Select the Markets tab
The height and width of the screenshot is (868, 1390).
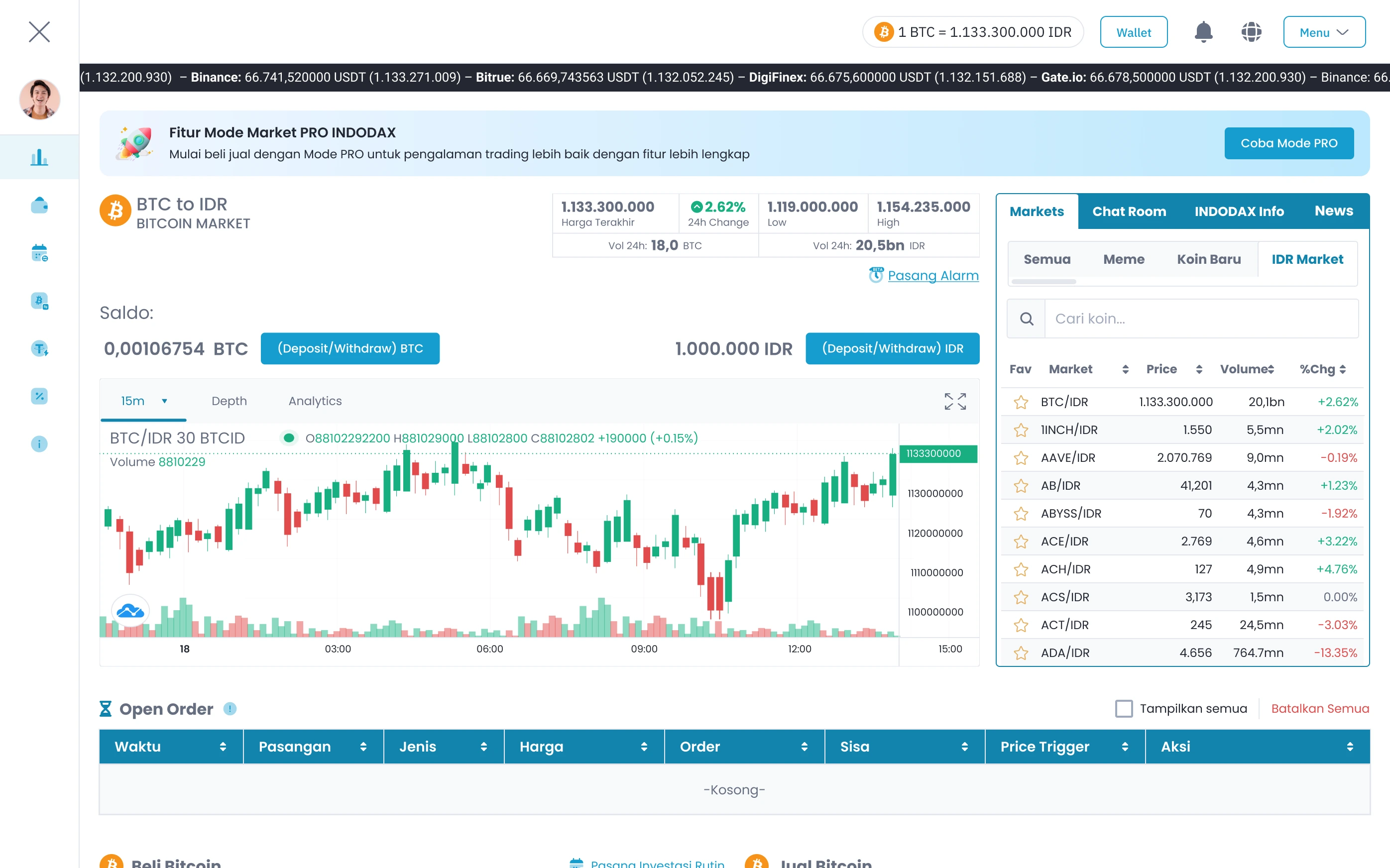[x=1037, y=211]
